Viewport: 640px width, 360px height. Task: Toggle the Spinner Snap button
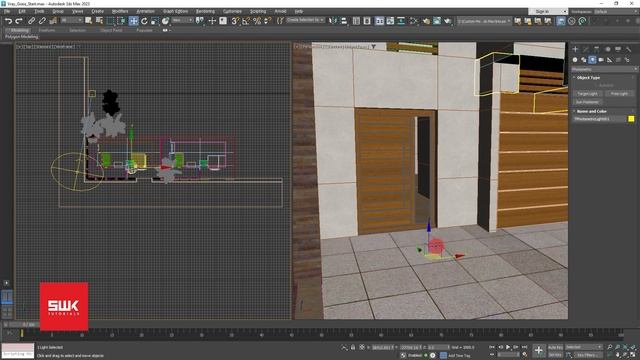pos(267,21)
